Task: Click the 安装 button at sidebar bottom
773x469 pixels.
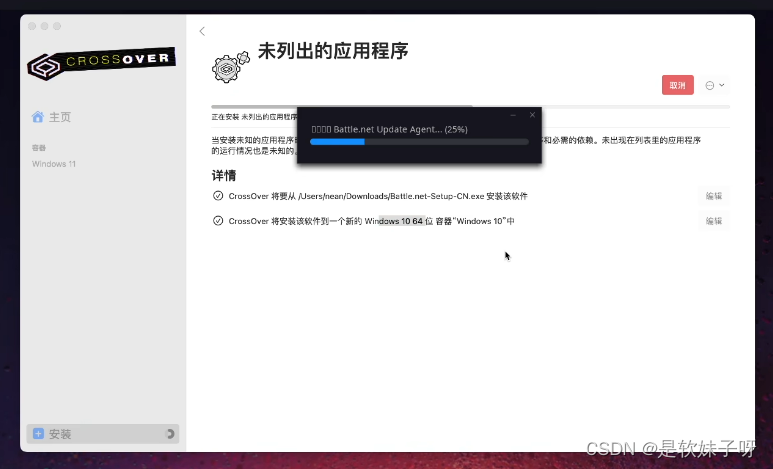Action: point(103,433)
